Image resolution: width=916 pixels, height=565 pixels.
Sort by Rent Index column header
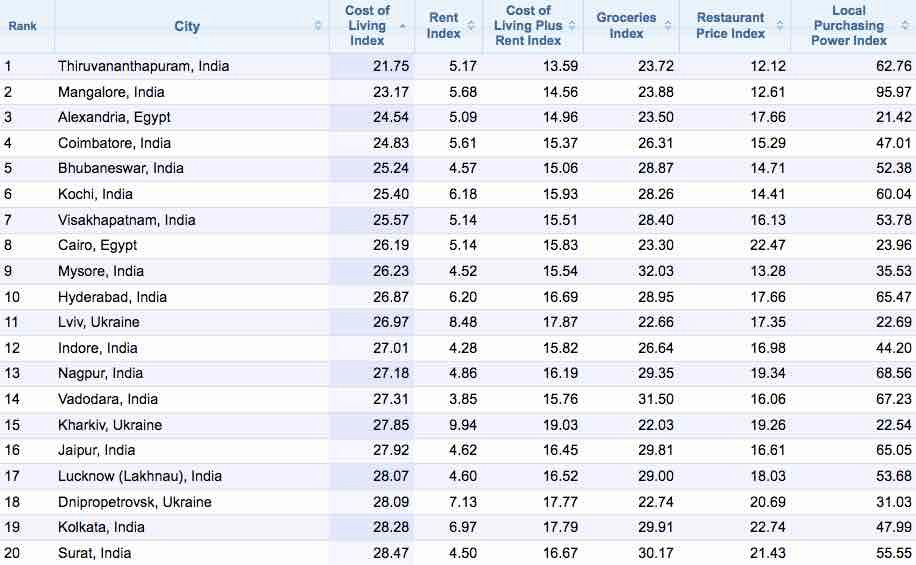tap(443, 26)
